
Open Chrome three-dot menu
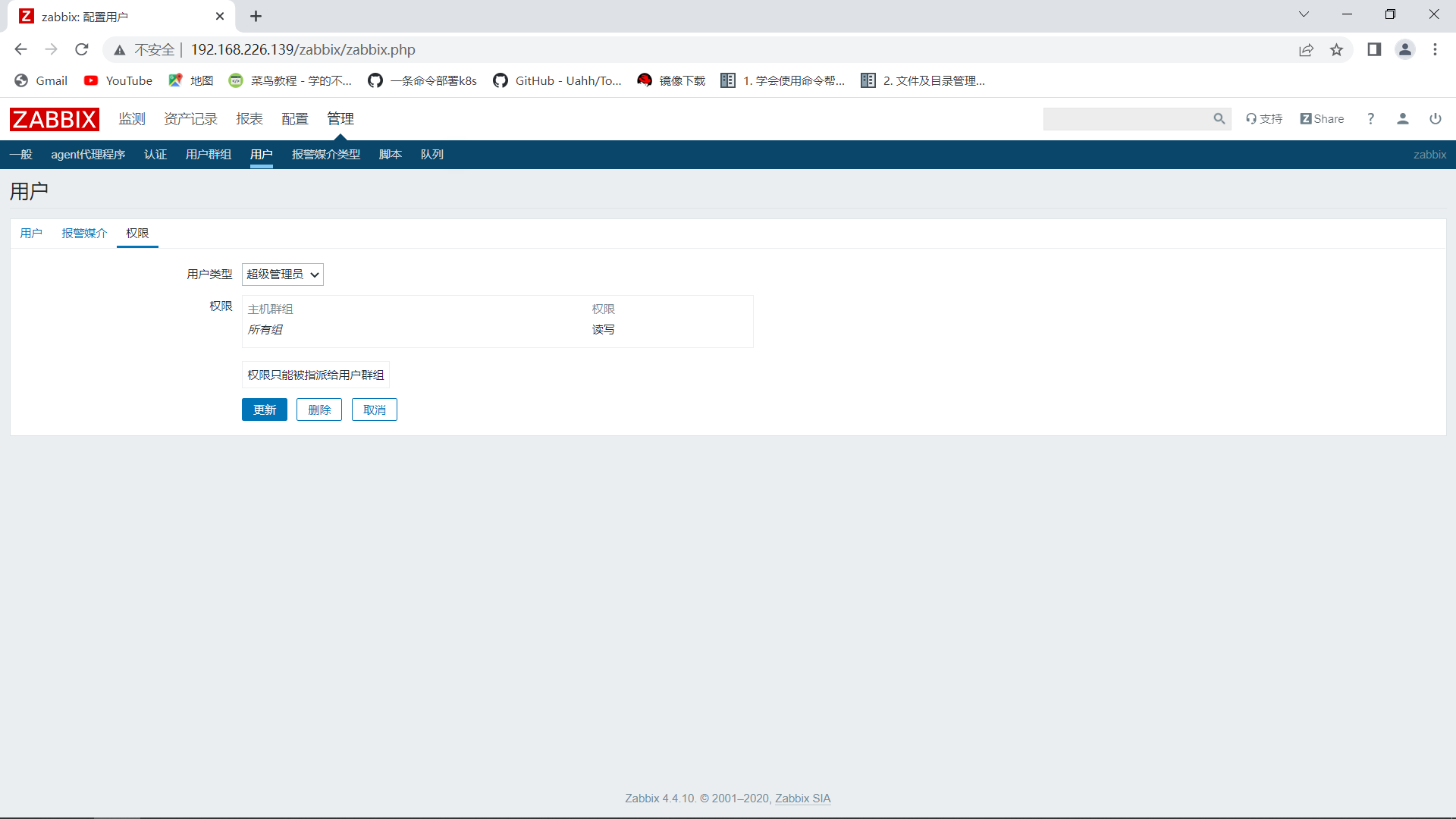click(x=1435, y=50)
